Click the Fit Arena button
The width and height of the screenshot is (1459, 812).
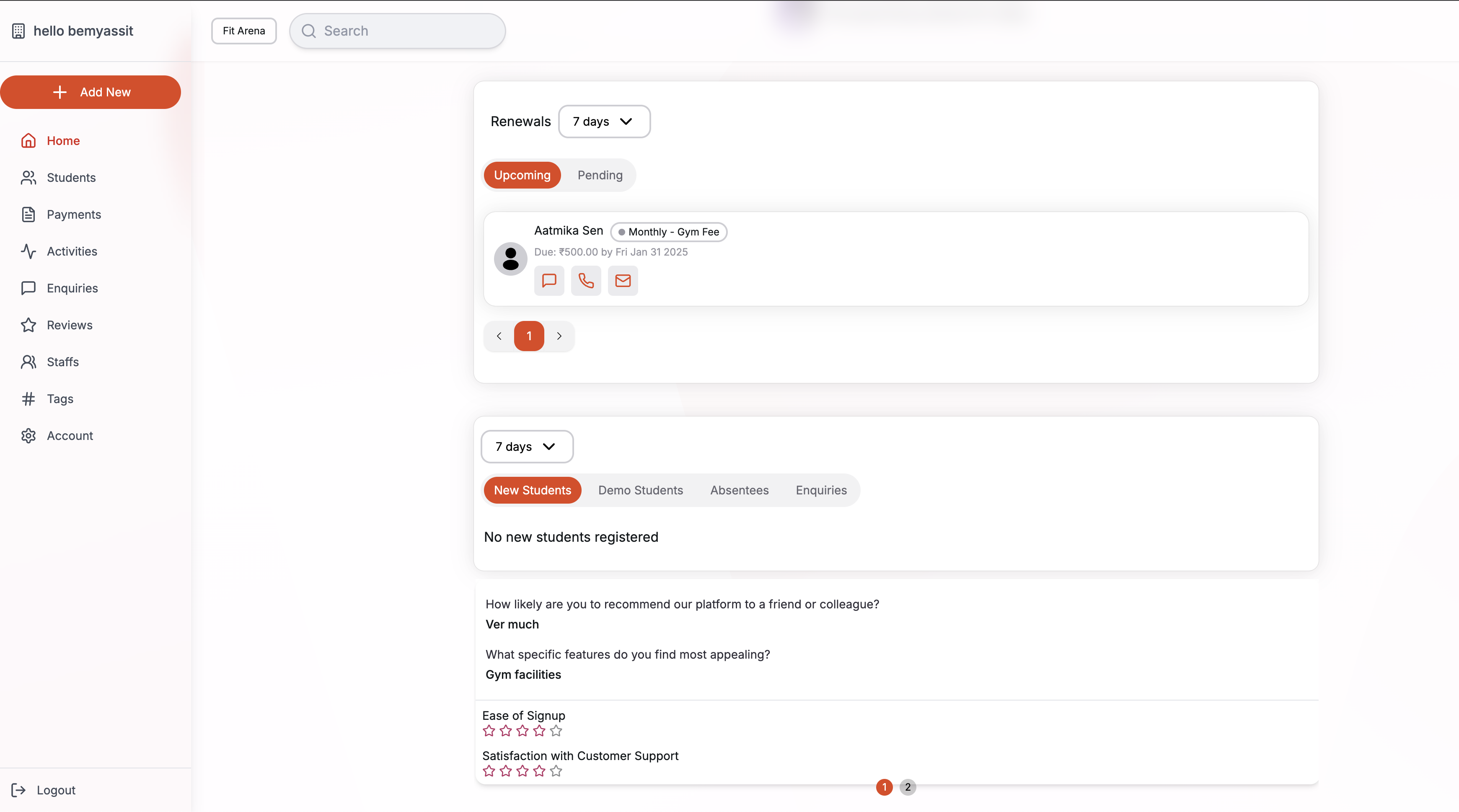(x=243, y=31)
